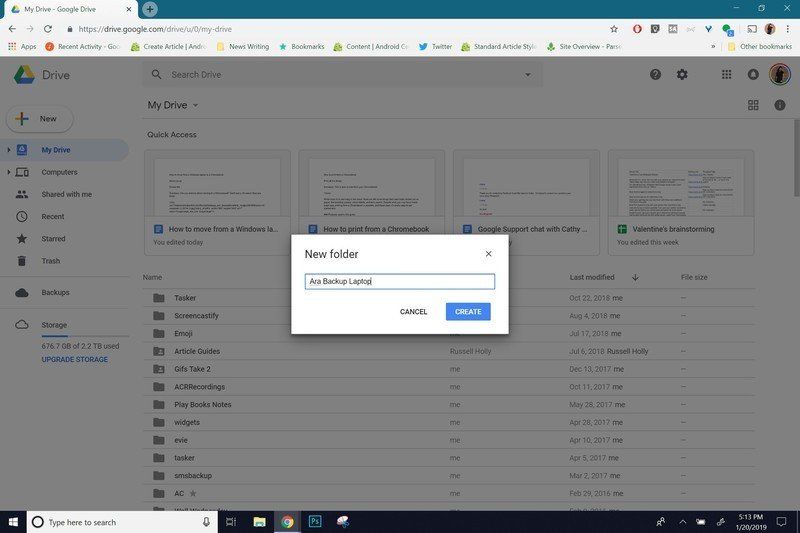Toggle the sort direction arrow
The image size is (800, 533).
[x=635, y=277]
